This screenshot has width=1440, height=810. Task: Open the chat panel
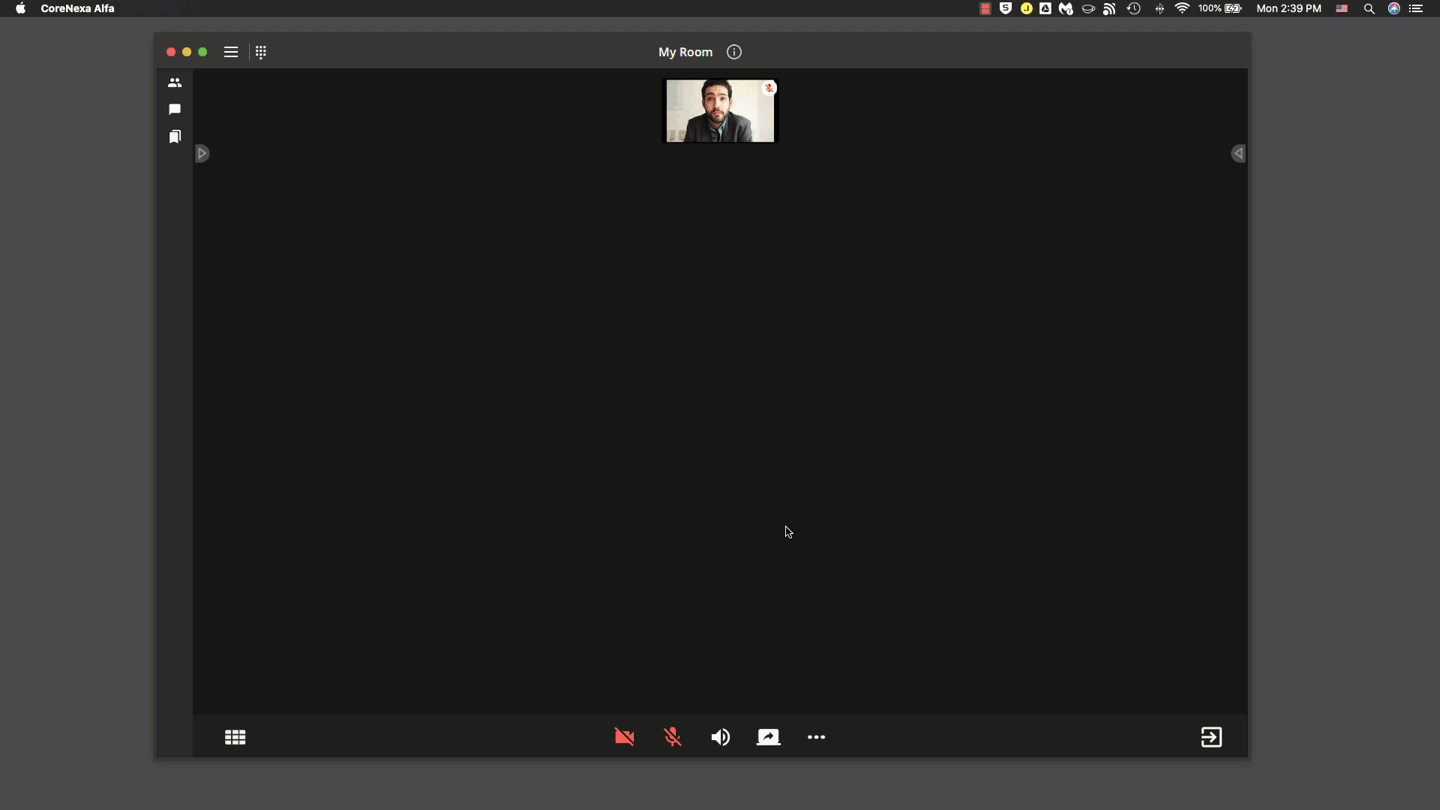click(x=175, y=109)
